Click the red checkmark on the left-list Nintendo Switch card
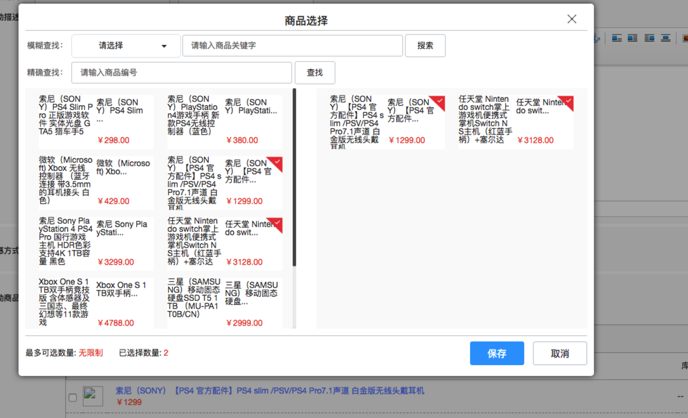 [x=276, y=224]
